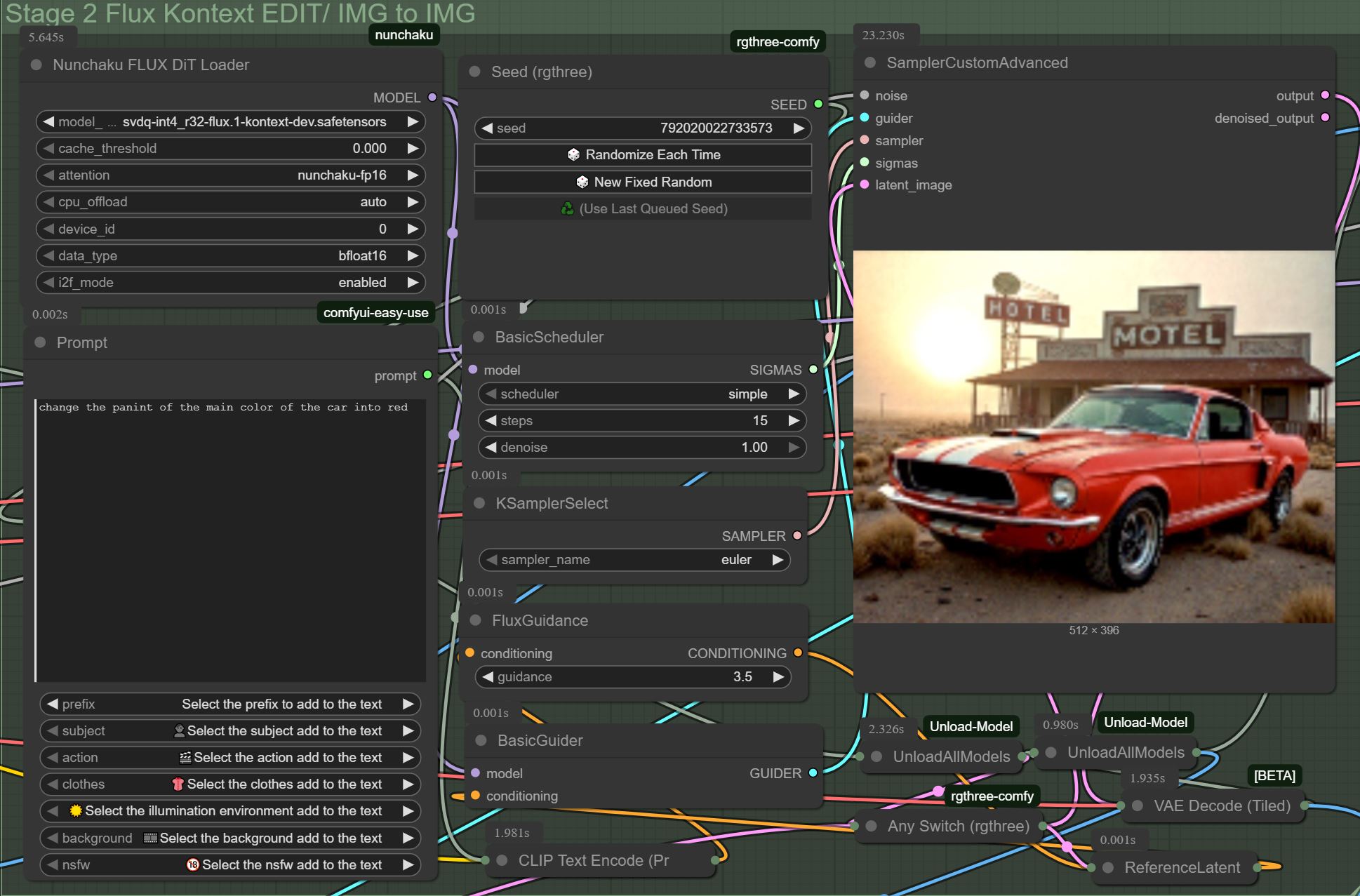The height and width of the screenshot is (896, 1360).
Task: Click the Use Last Queued Seed button
Action: (643, 208)
